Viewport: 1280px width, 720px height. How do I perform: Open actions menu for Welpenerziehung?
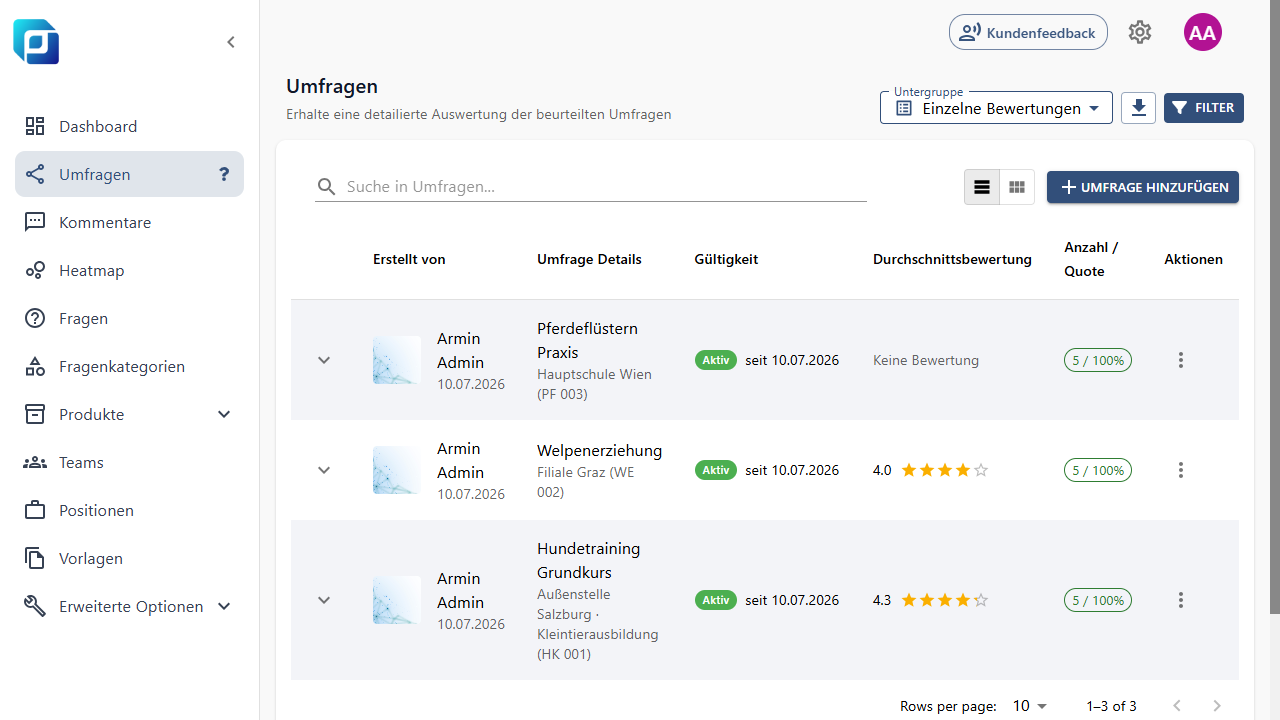[1181, 470]
